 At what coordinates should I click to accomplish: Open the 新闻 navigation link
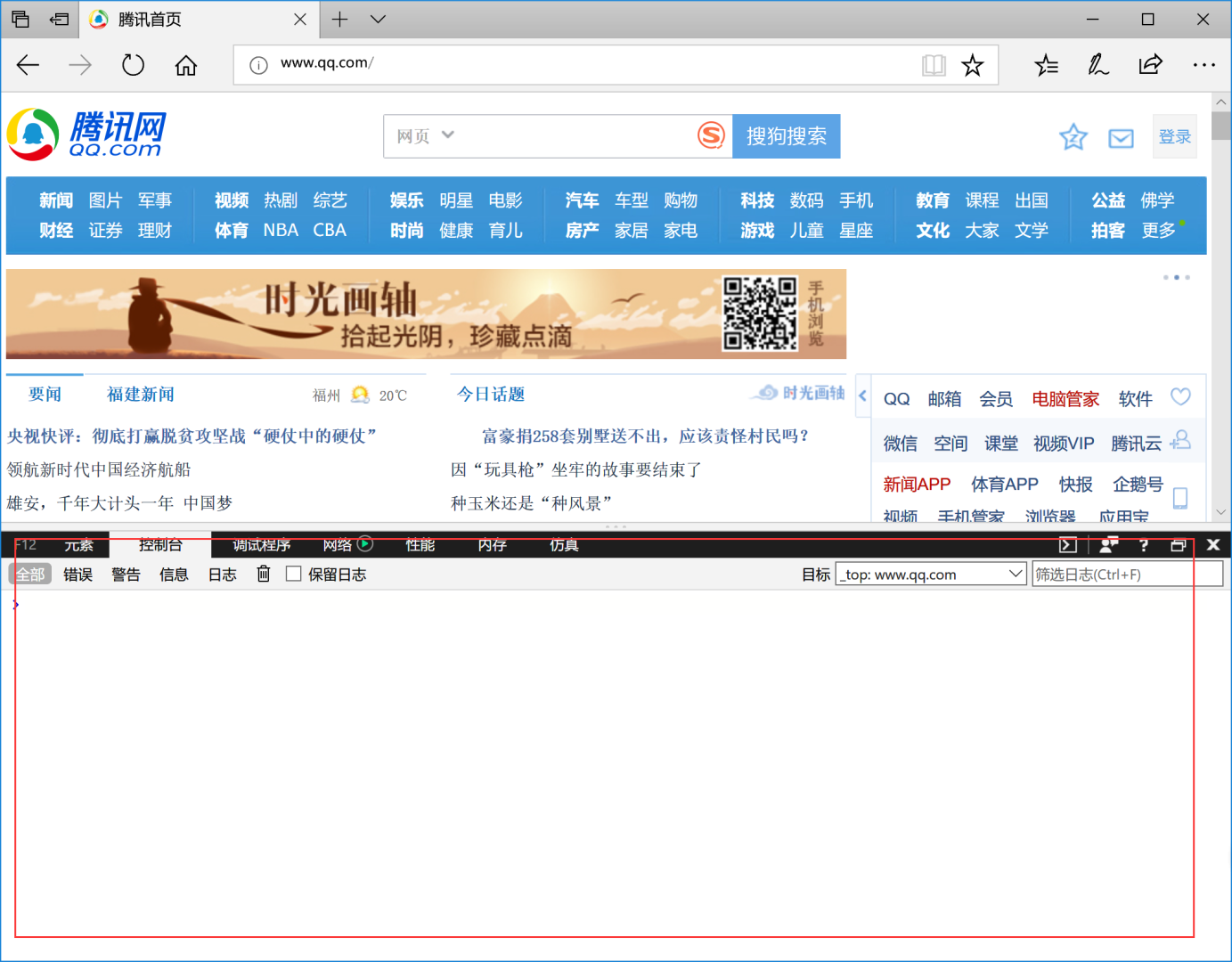(x=56, y=200)
